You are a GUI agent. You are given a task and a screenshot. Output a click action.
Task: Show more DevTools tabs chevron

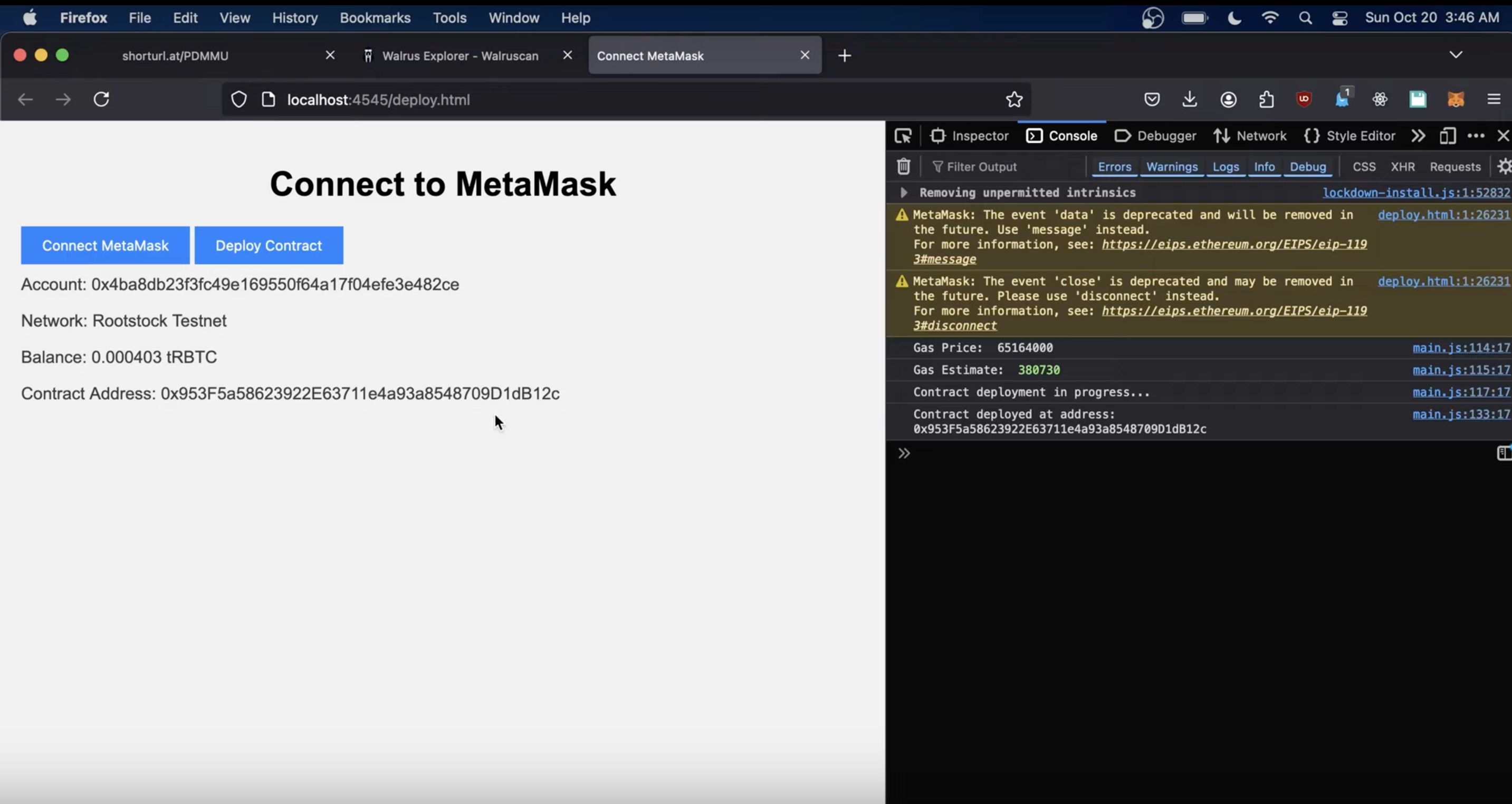tap(1418, 136)
